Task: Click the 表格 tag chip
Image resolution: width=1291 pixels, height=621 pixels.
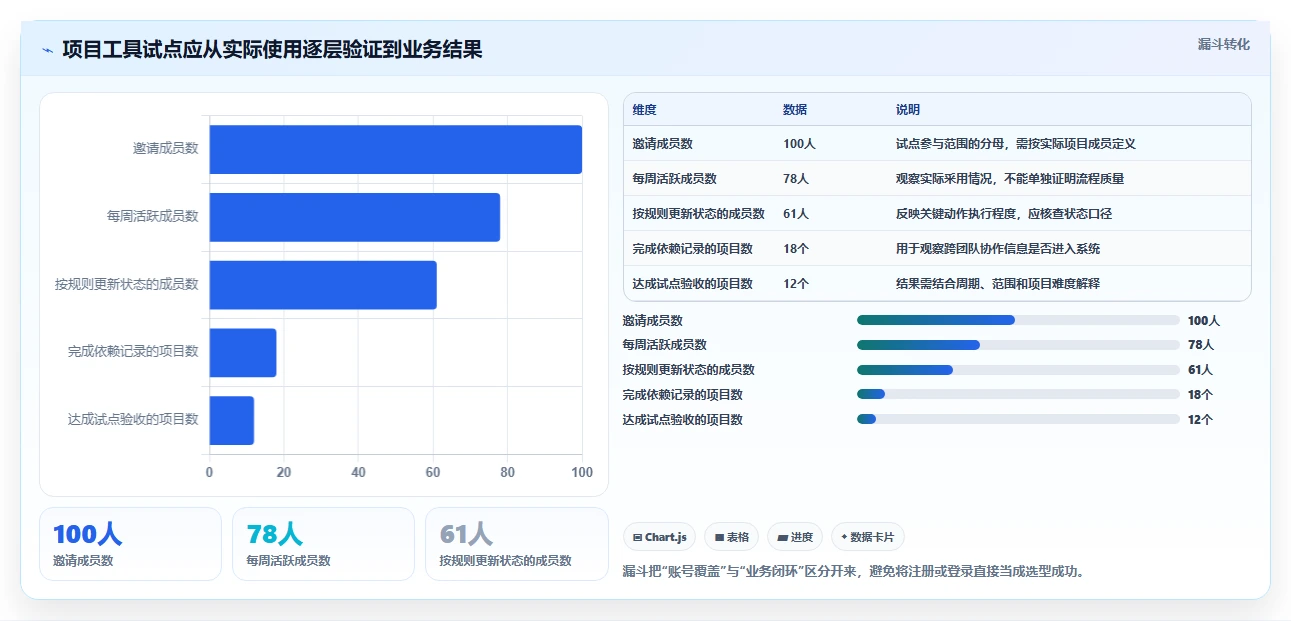Action: pos(731,537)
